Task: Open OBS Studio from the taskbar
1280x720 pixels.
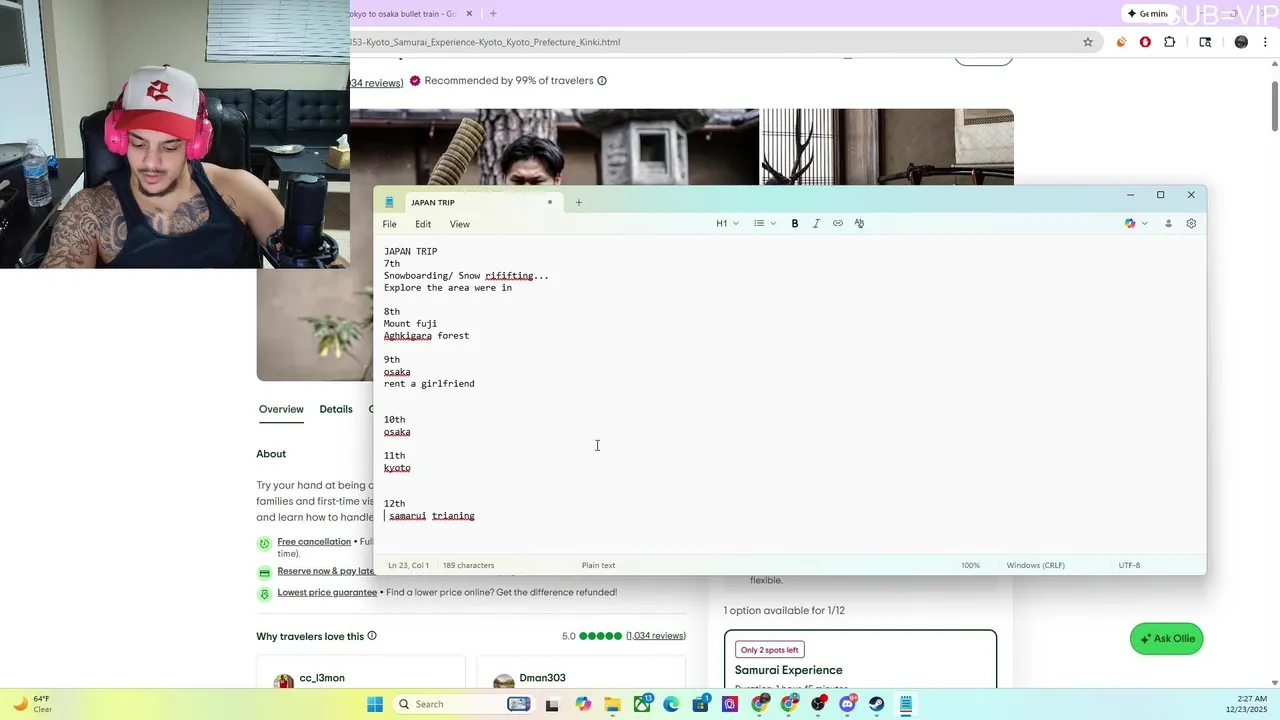Action: tap(819, 704)
